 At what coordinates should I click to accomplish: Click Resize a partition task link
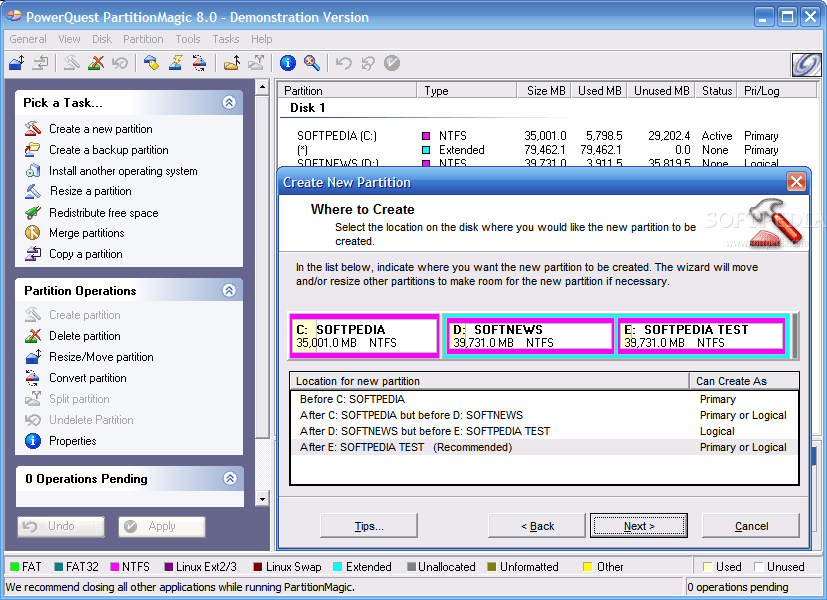90,191
